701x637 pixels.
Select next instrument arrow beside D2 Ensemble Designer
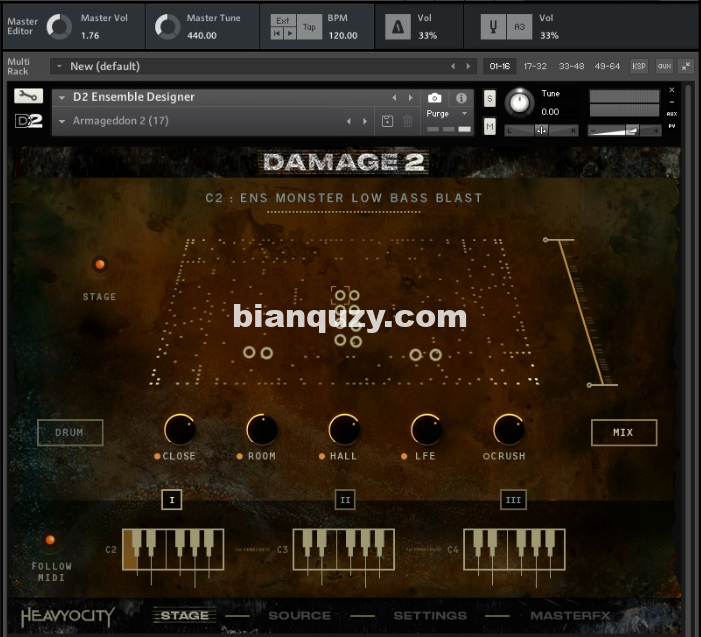(x=410, y=97)
